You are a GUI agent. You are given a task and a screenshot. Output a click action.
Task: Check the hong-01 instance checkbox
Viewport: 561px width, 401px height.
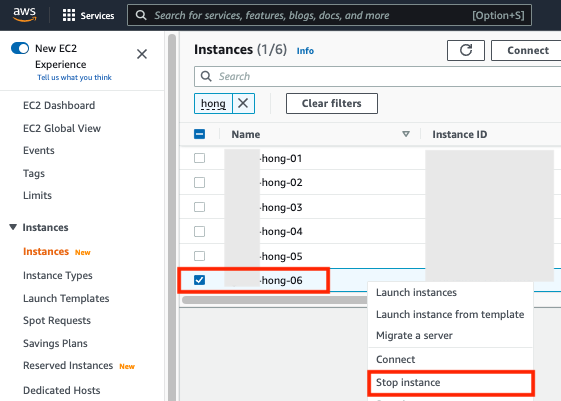click(x=200, y=158)
